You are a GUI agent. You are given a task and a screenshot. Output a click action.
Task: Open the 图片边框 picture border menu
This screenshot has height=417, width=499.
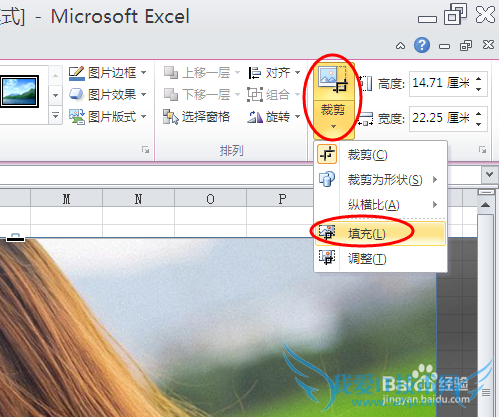[107, 72]
